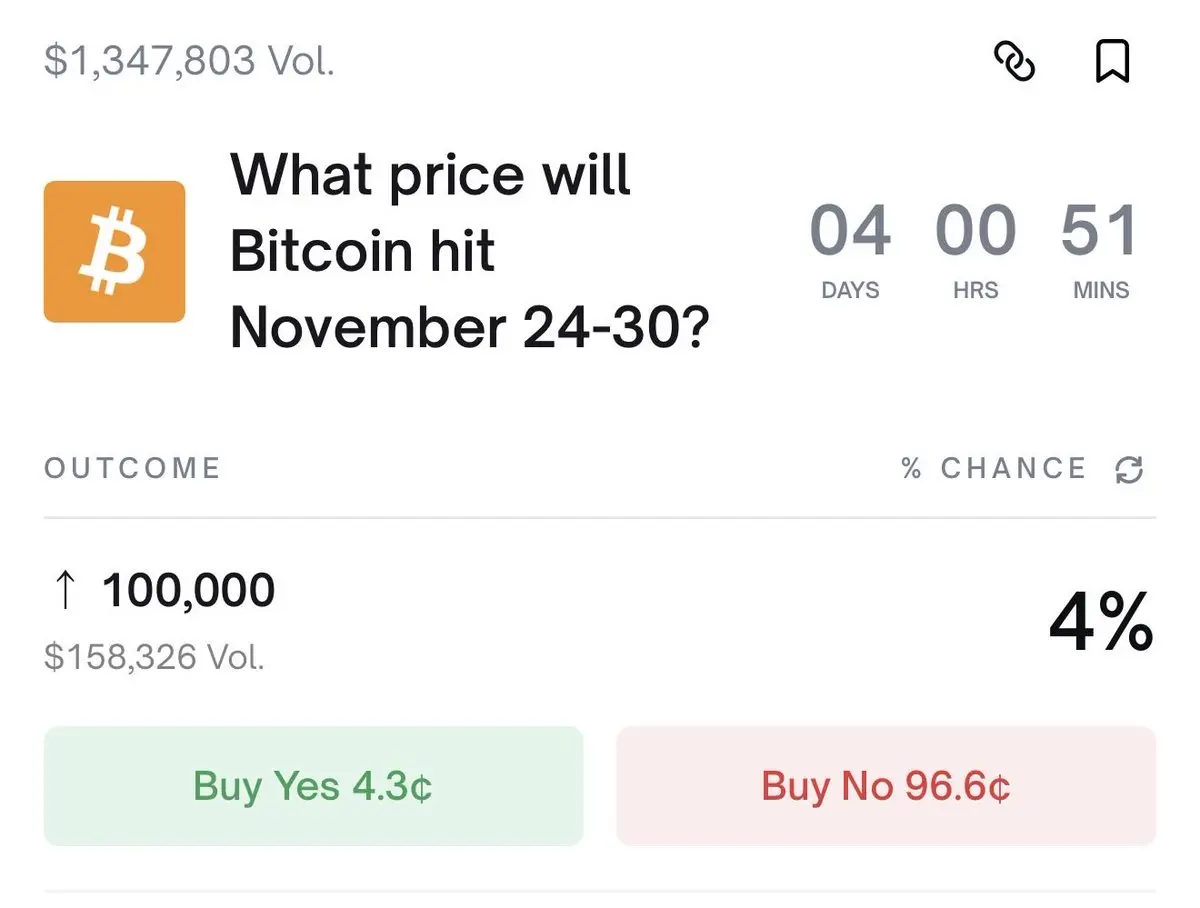Copy the market link via chain icon
The height and width of the screenshot is (908, 1200).
(x=1014, y=62)
